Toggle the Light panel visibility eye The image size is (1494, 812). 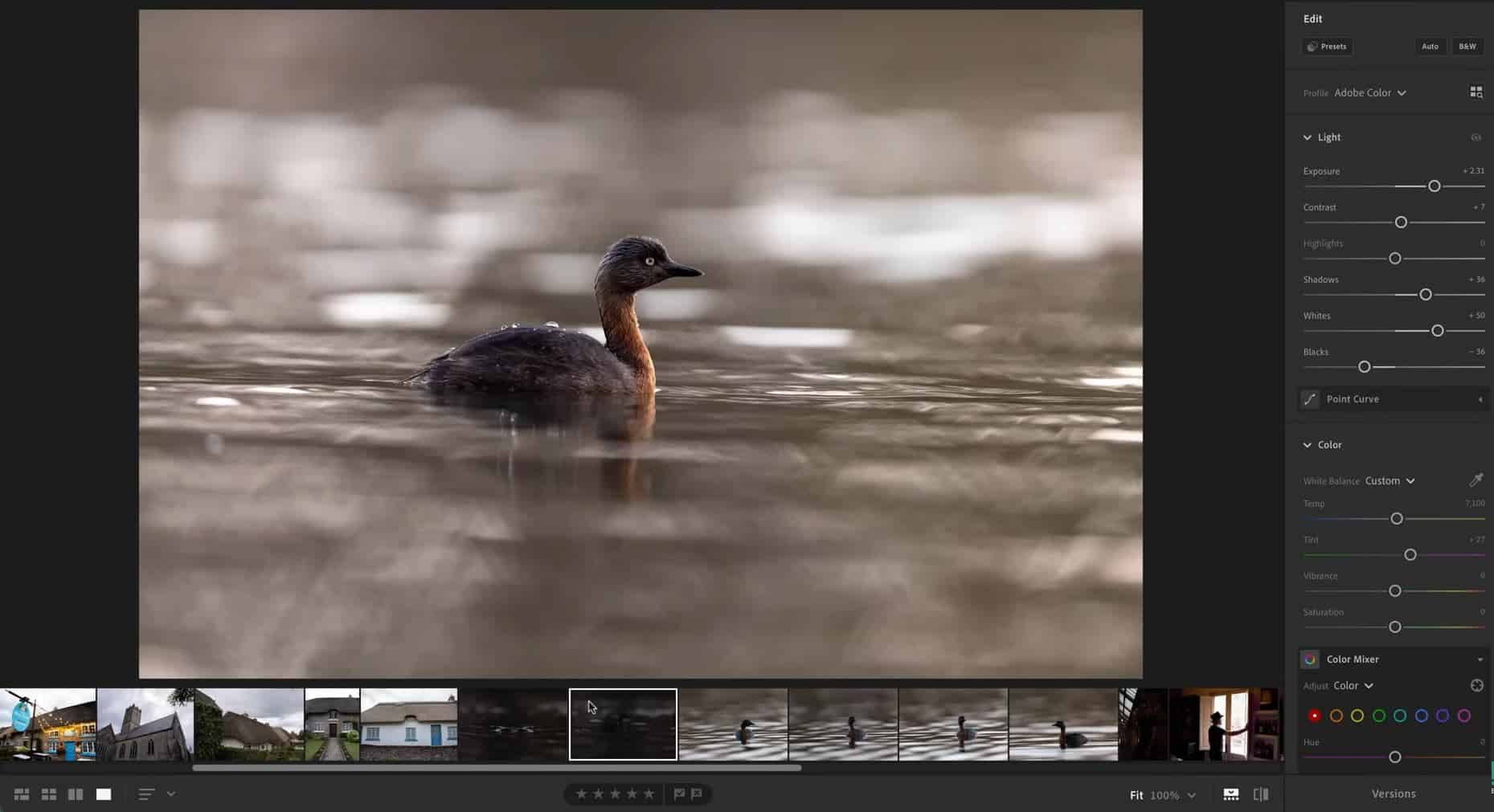(1476, 137)
